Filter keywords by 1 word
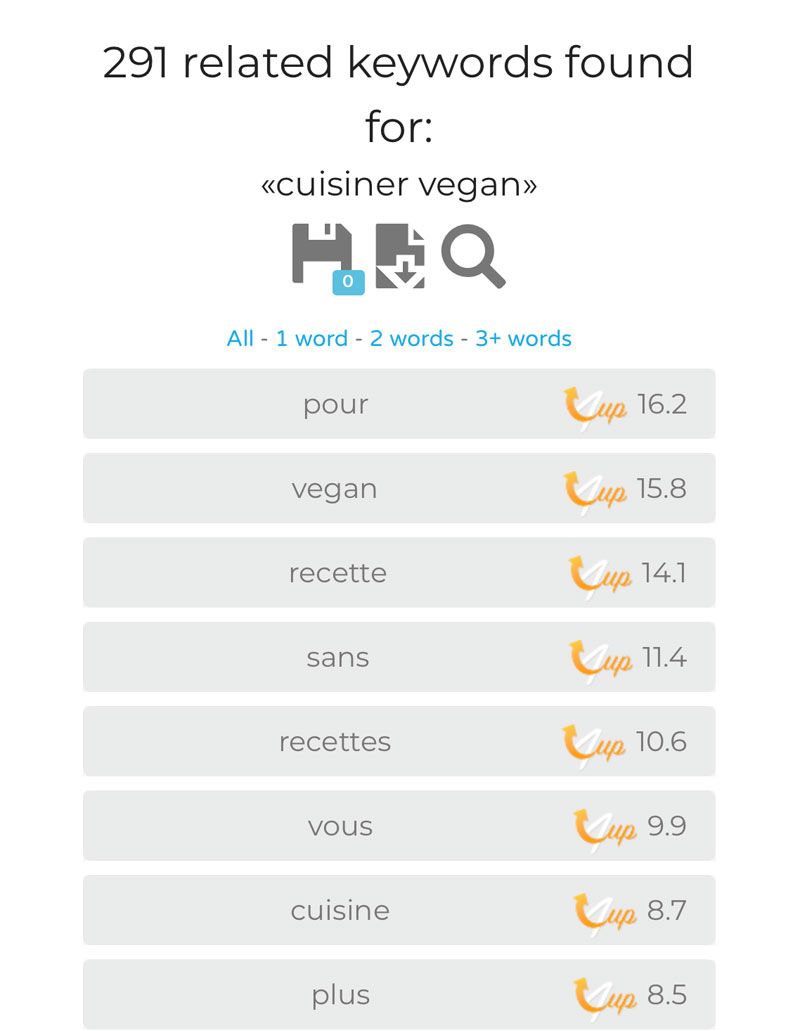 point(312,339)
